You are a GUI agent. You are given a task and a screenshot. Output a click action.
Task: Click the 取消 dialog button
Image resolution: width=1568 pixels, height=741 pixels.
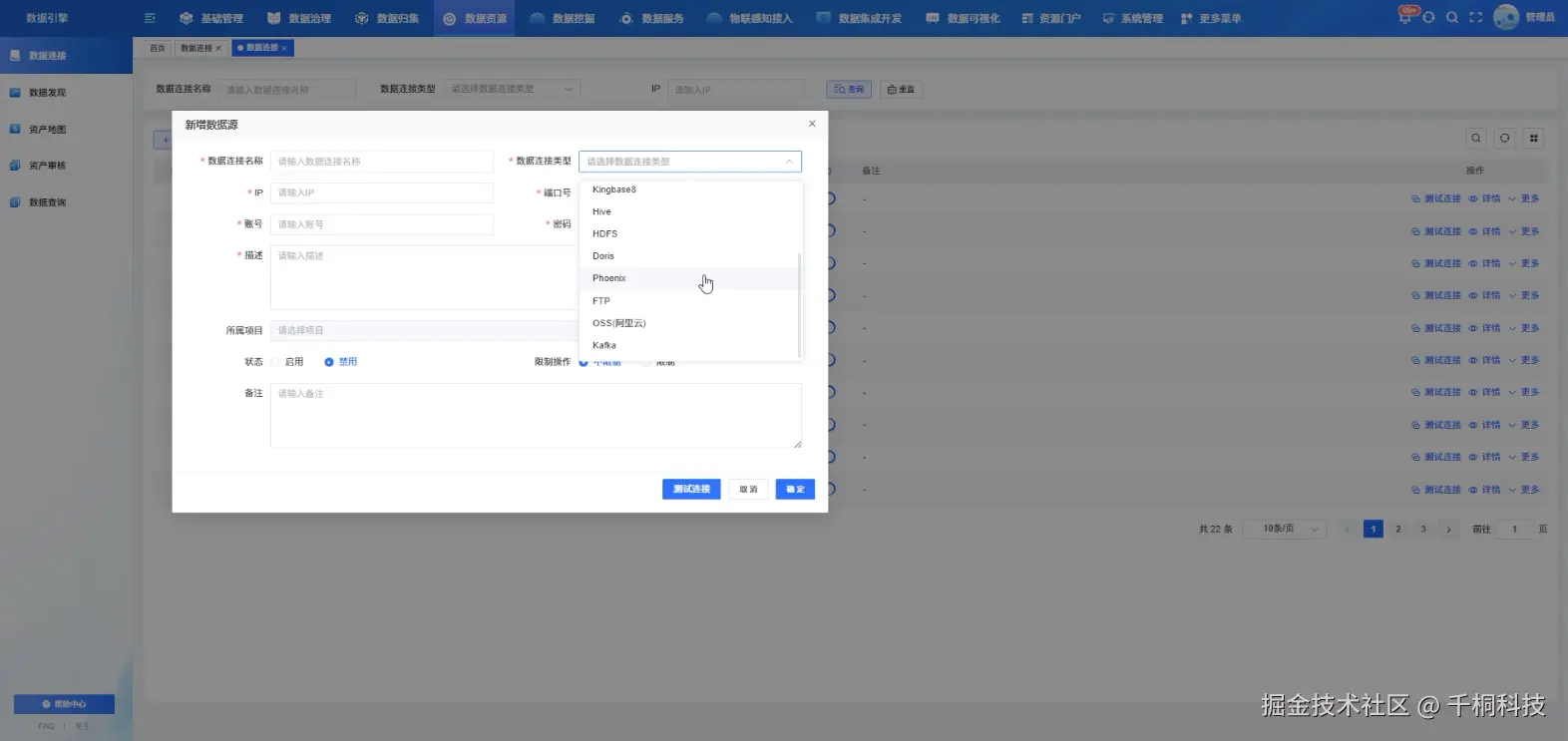[748, 489]
